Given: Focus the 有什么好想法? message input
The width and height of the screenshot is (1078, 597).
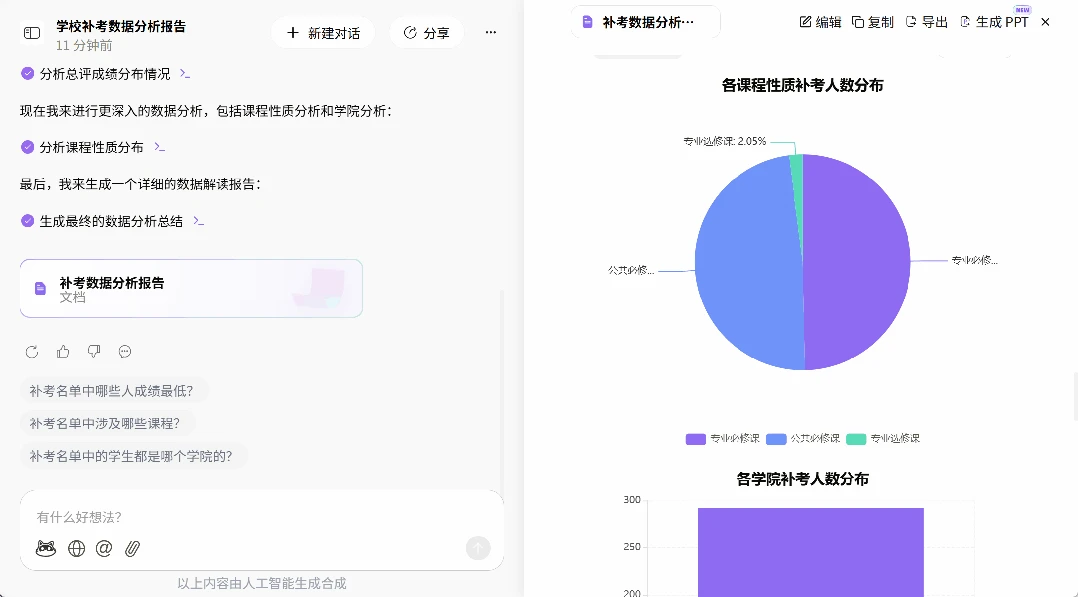Looking at the screenshot, I should click(x=261, y=517).
